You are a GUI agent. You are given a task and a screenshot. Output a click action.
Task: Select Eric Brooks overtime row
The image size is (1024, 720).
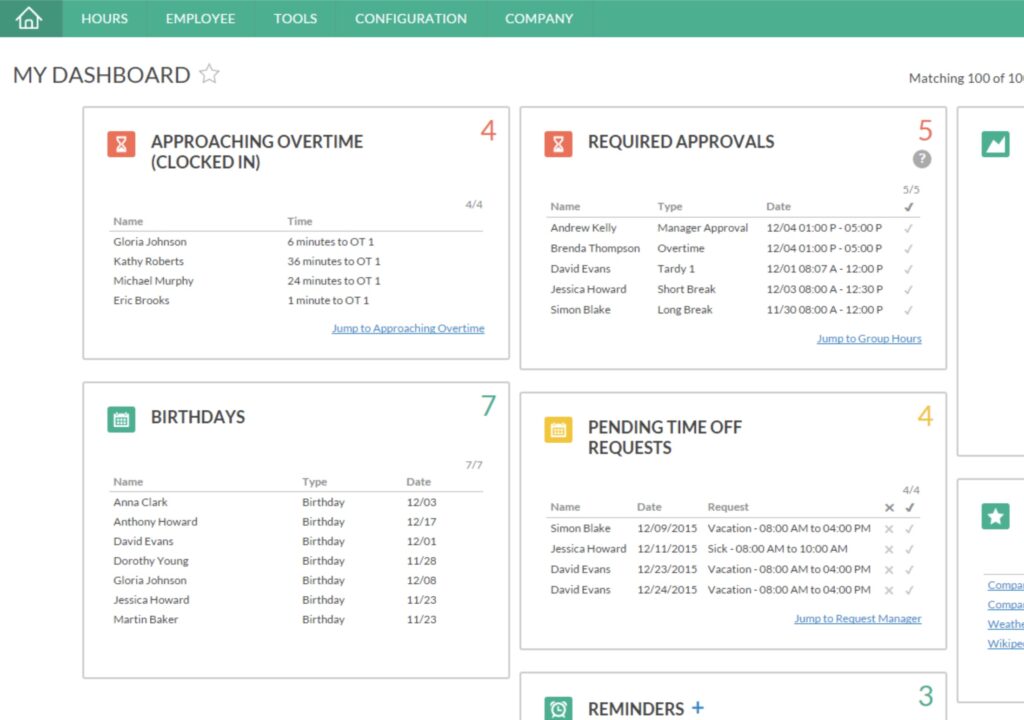pos(296,301)
